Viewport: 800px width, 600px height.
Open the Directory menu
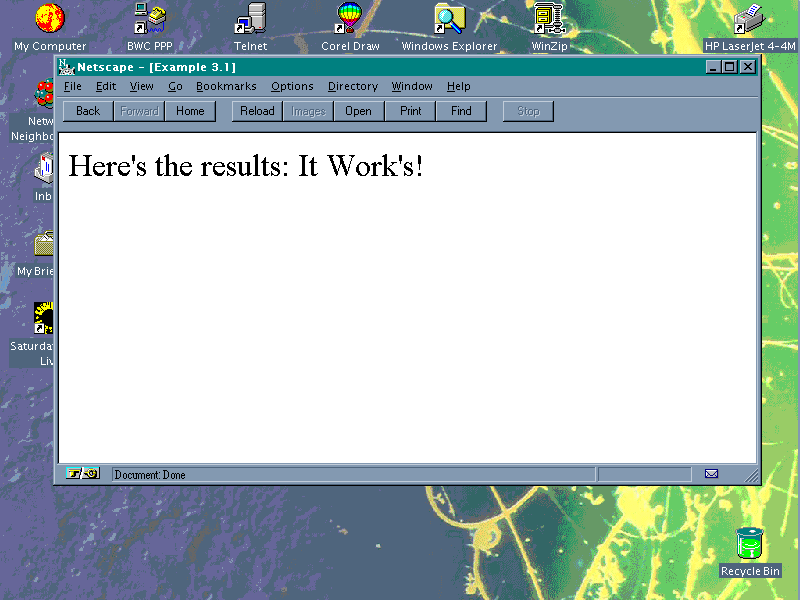(352, 87)
